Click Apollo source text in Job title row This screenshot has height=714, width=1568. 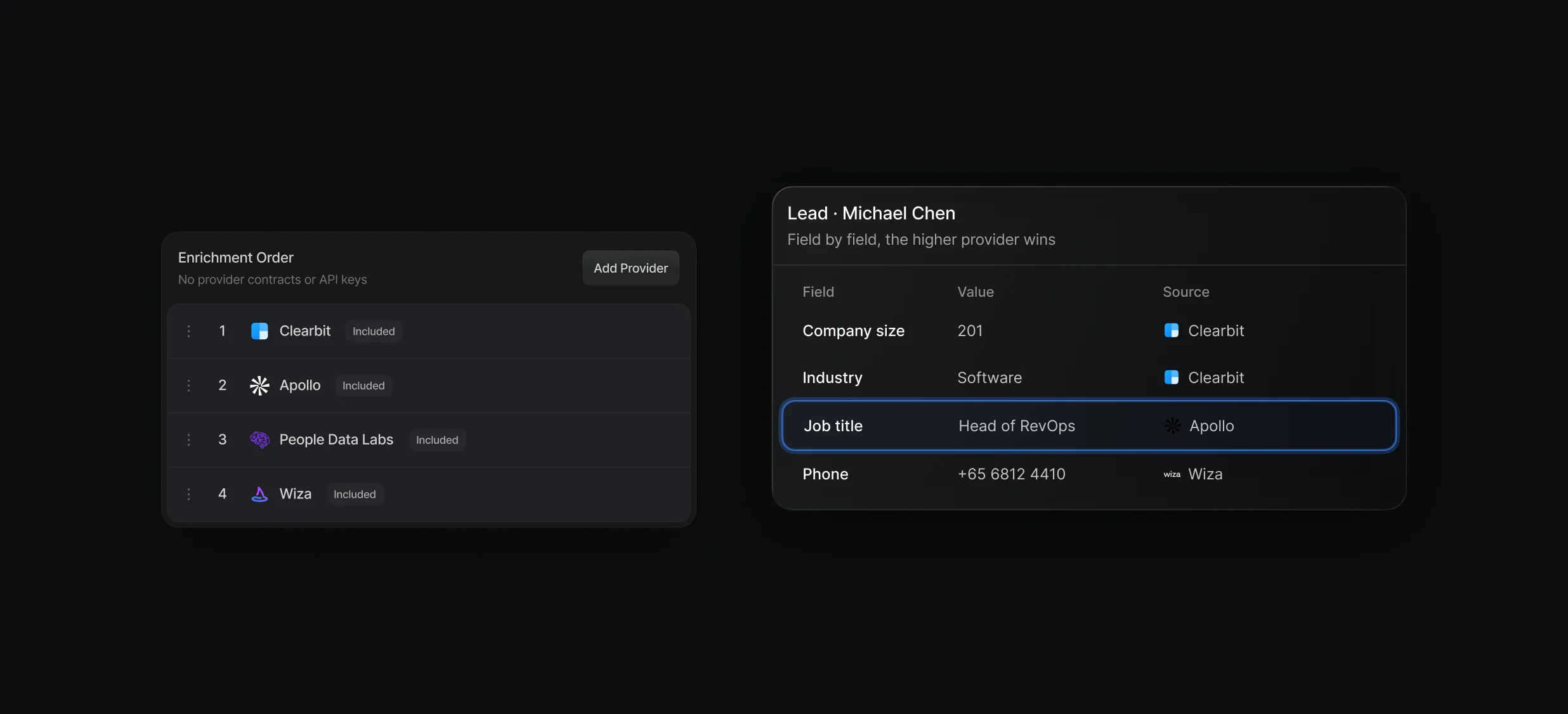(x=1212, y=426)
